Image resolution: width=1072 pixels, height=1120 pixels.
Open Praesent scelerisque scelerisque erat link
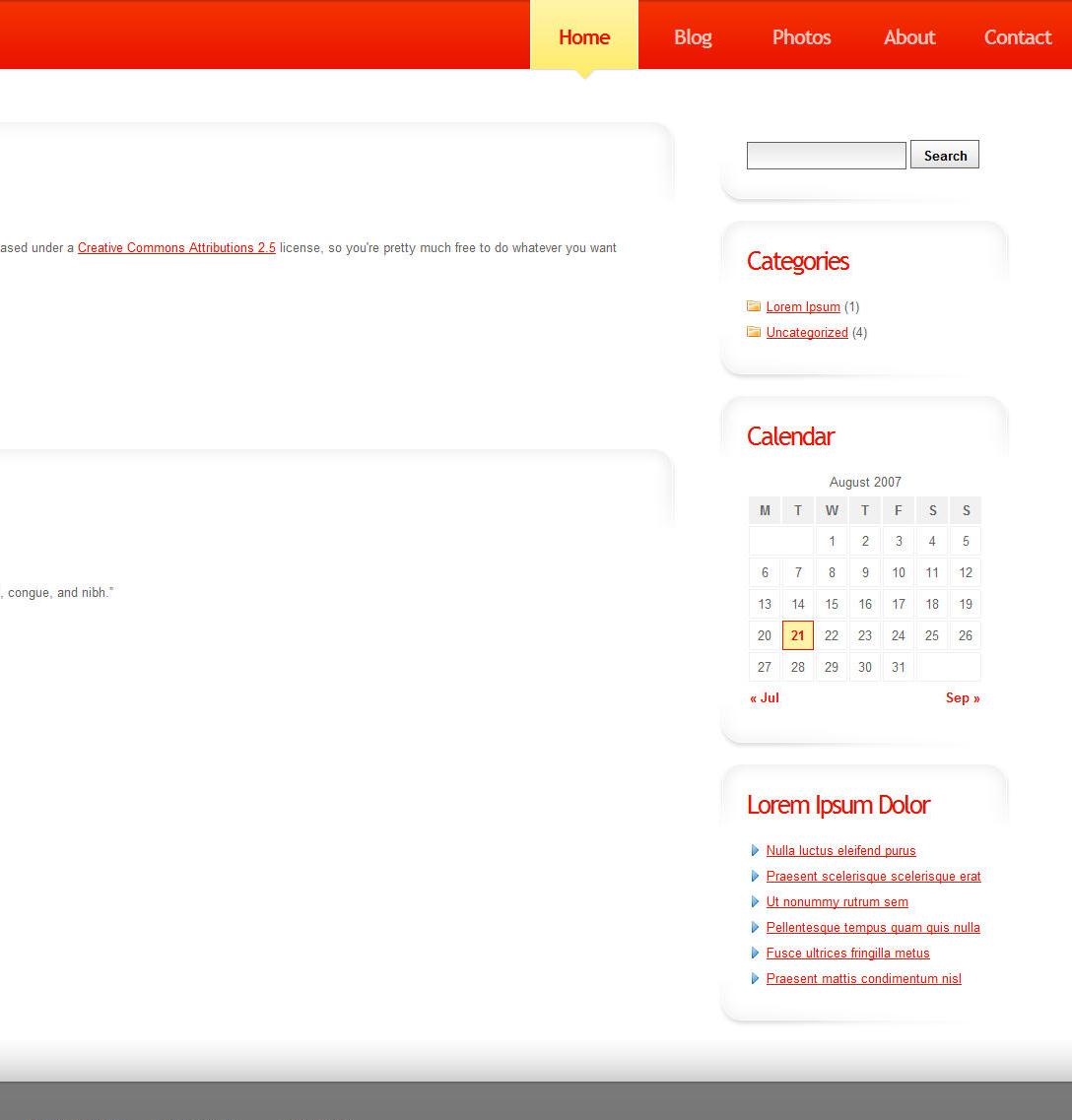tap(873, 877)
